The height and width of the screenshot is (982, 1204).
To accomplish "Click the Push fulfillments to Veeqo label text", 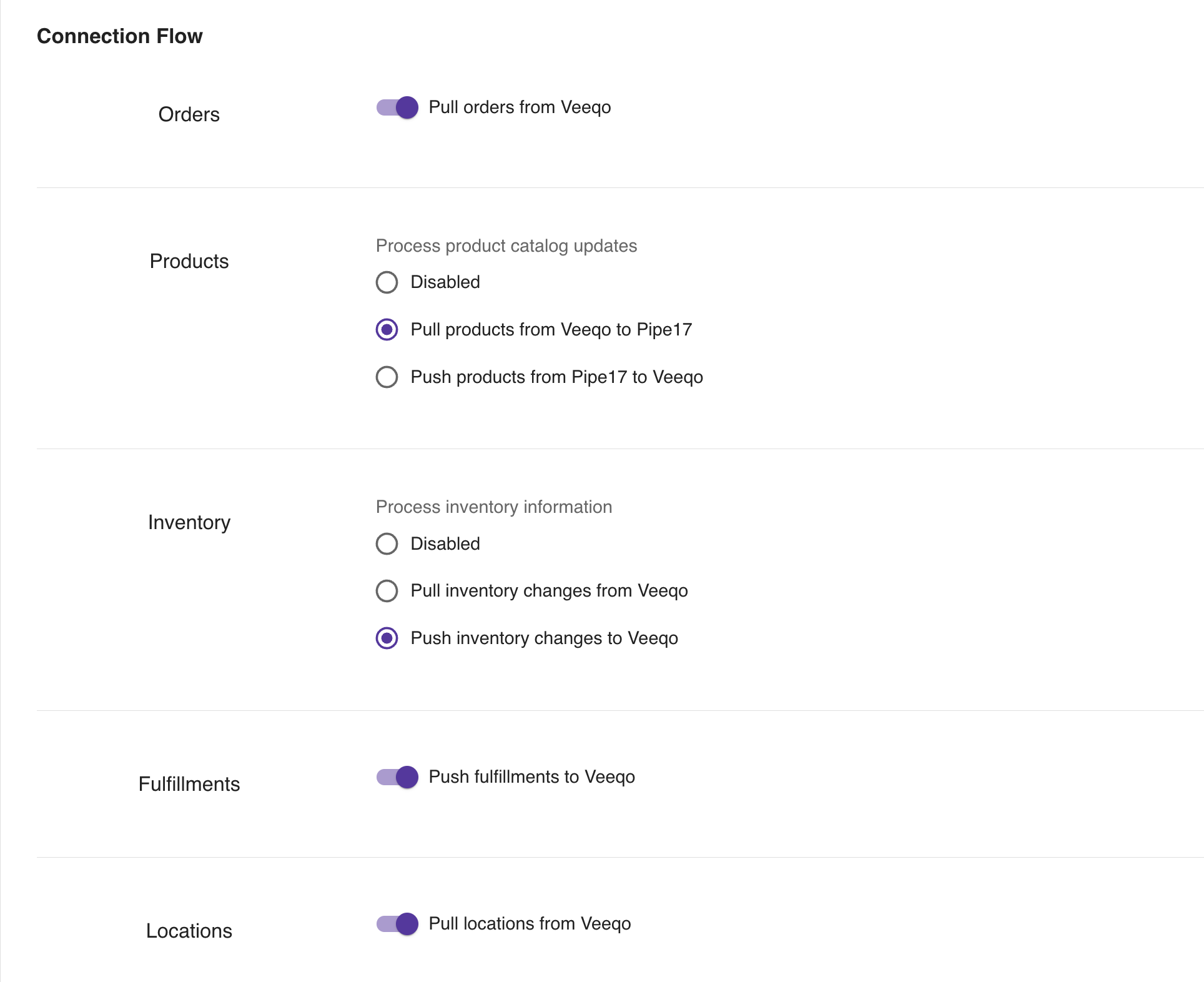I will pos(531,777).
